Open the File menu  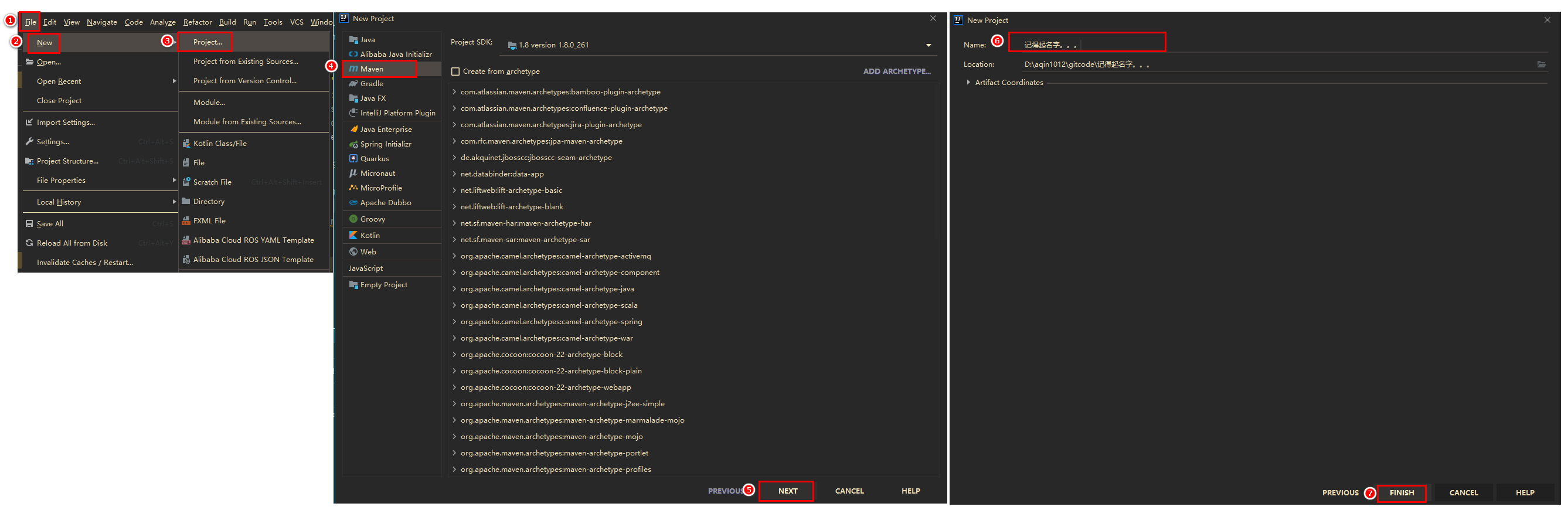[x=30, y=22]
